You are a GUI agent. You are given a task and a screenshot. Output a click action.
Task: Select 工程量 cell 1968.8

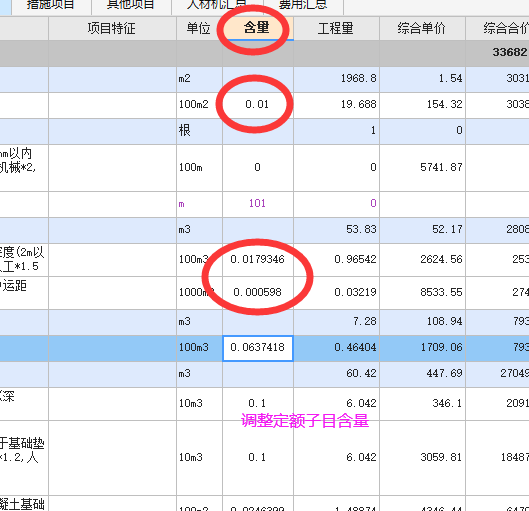(336, 79)
